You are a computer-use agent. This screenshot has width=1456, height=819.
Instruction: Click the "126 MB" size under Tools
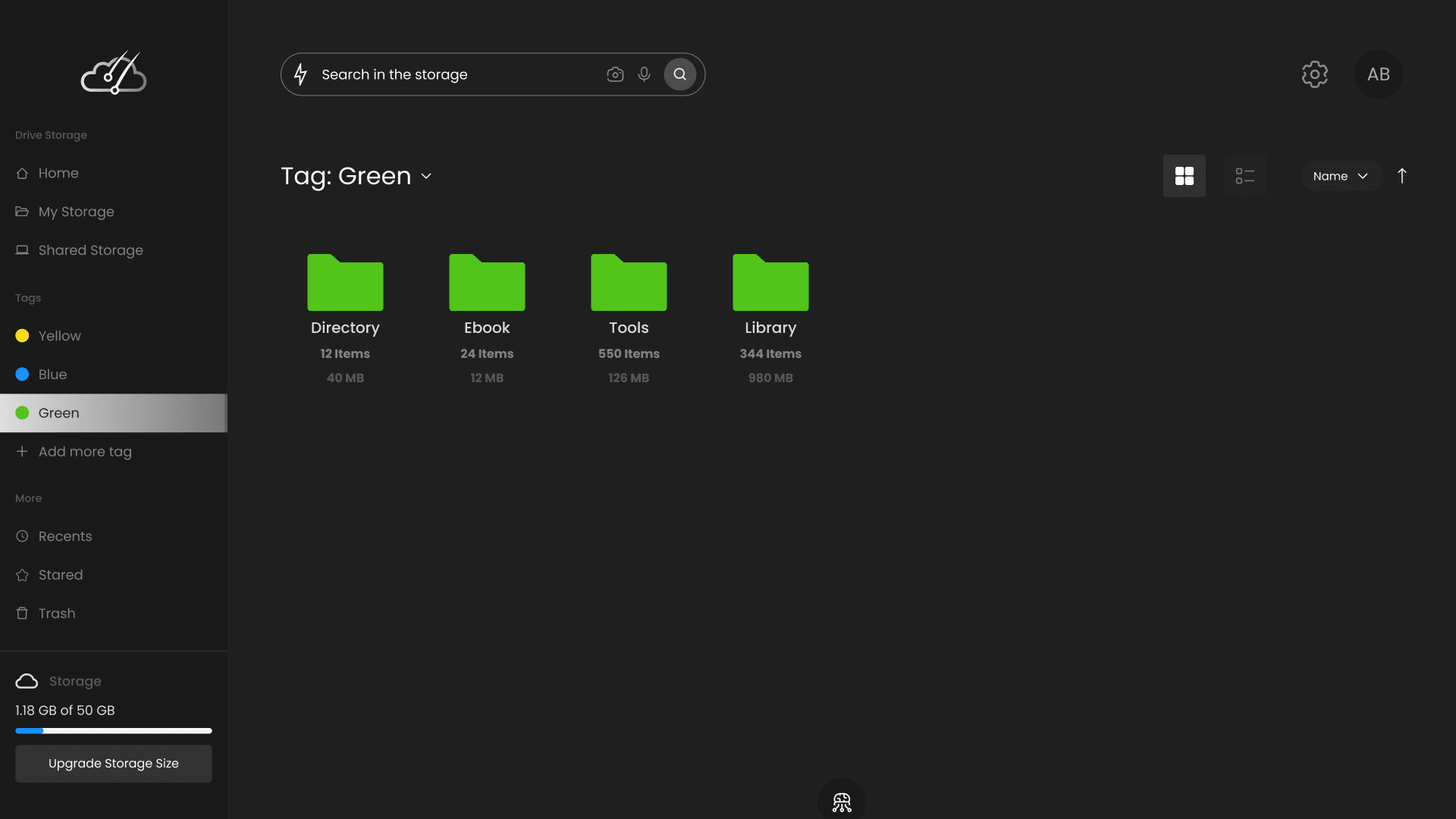(629, 378)
